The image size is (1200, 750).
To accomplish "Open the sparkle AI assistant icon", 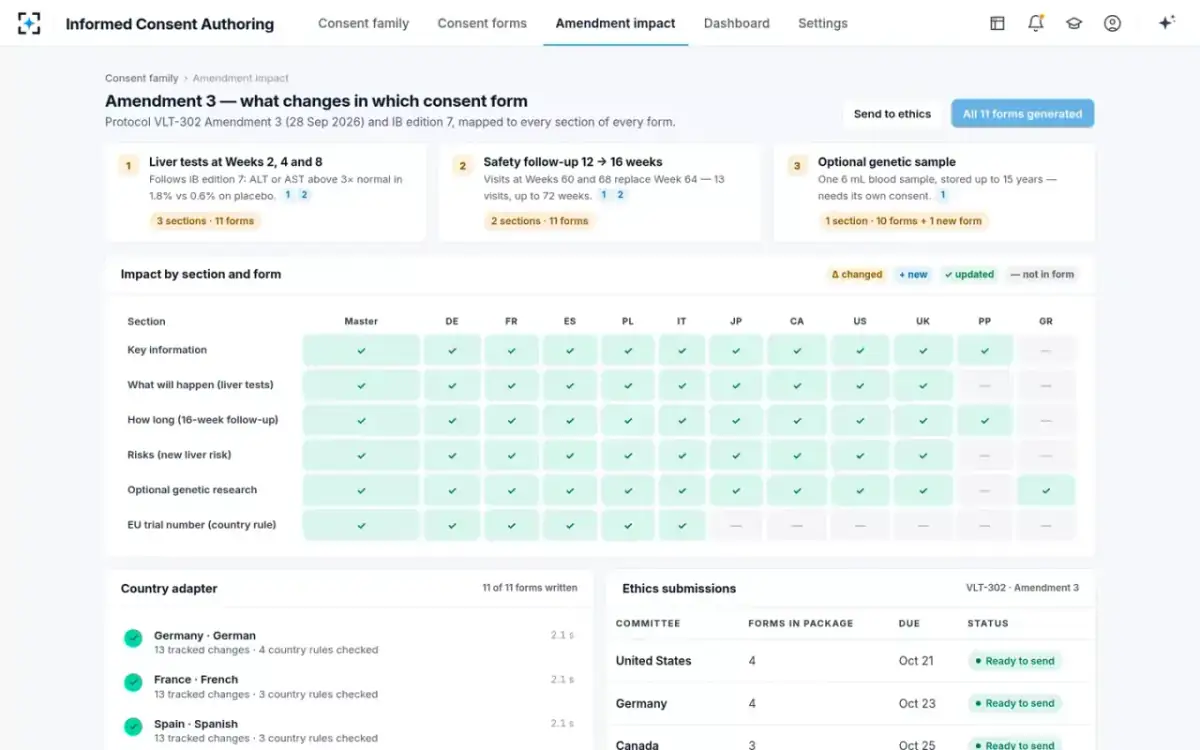I will 1166,23.
